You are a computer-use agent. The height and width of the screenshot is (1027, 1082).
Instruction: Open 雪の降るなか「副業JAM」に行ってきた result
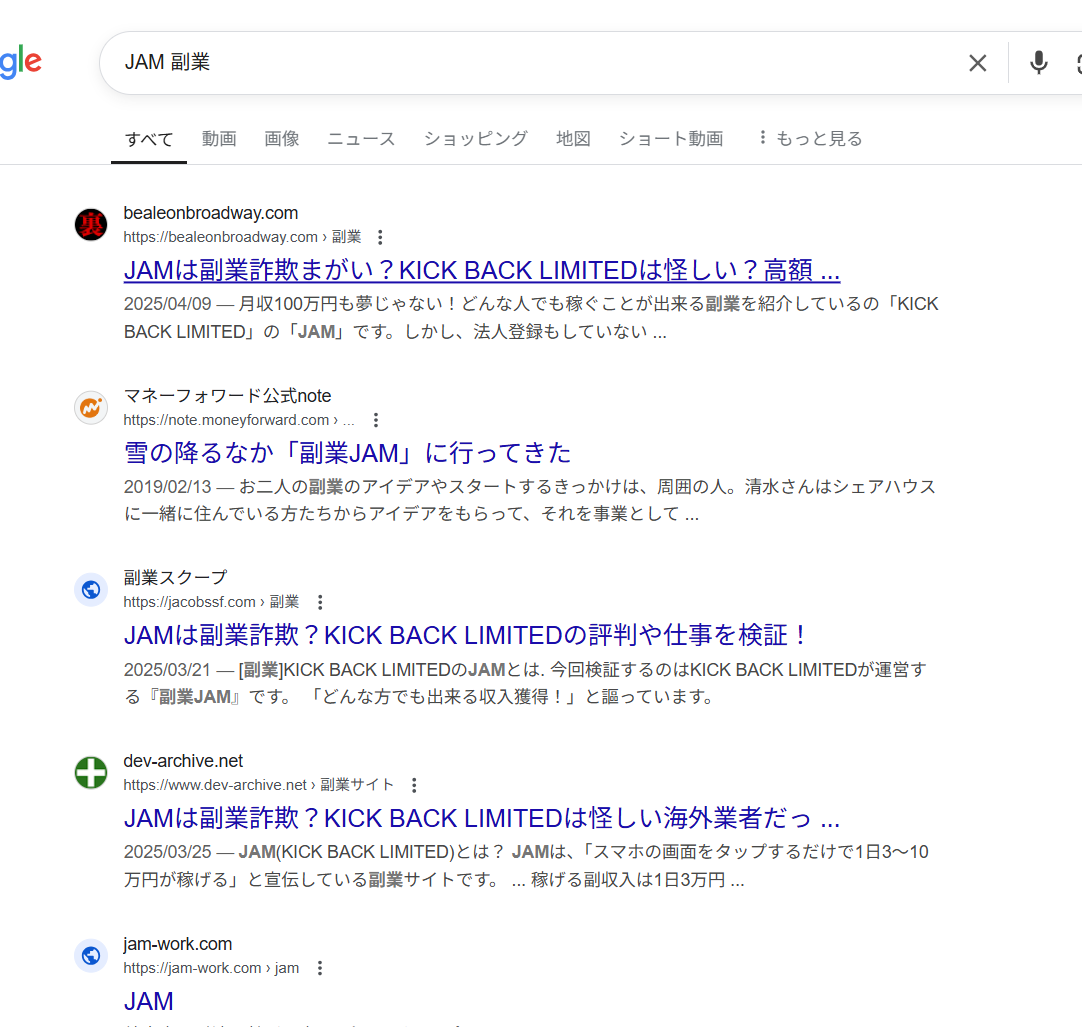point(347,453)
